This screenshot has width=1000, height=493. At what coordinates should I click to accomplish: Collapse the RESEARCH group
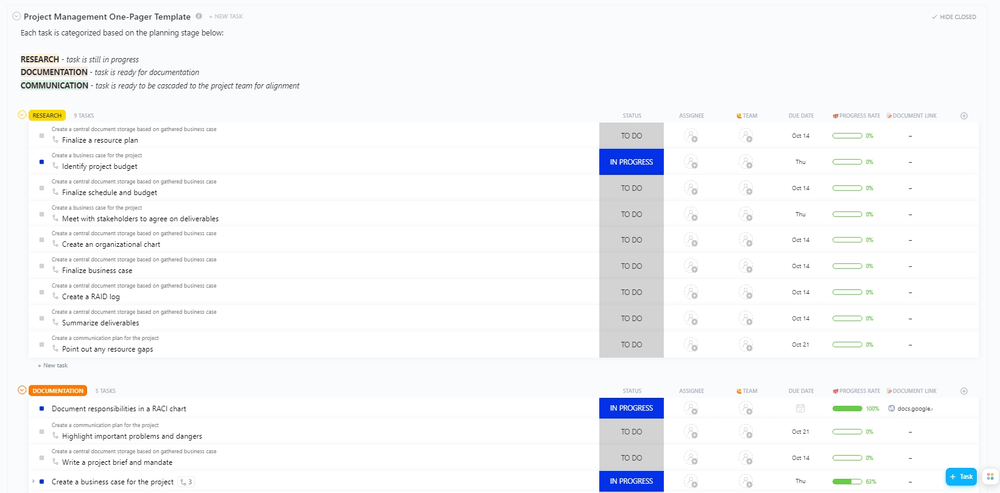coord(22,115)
